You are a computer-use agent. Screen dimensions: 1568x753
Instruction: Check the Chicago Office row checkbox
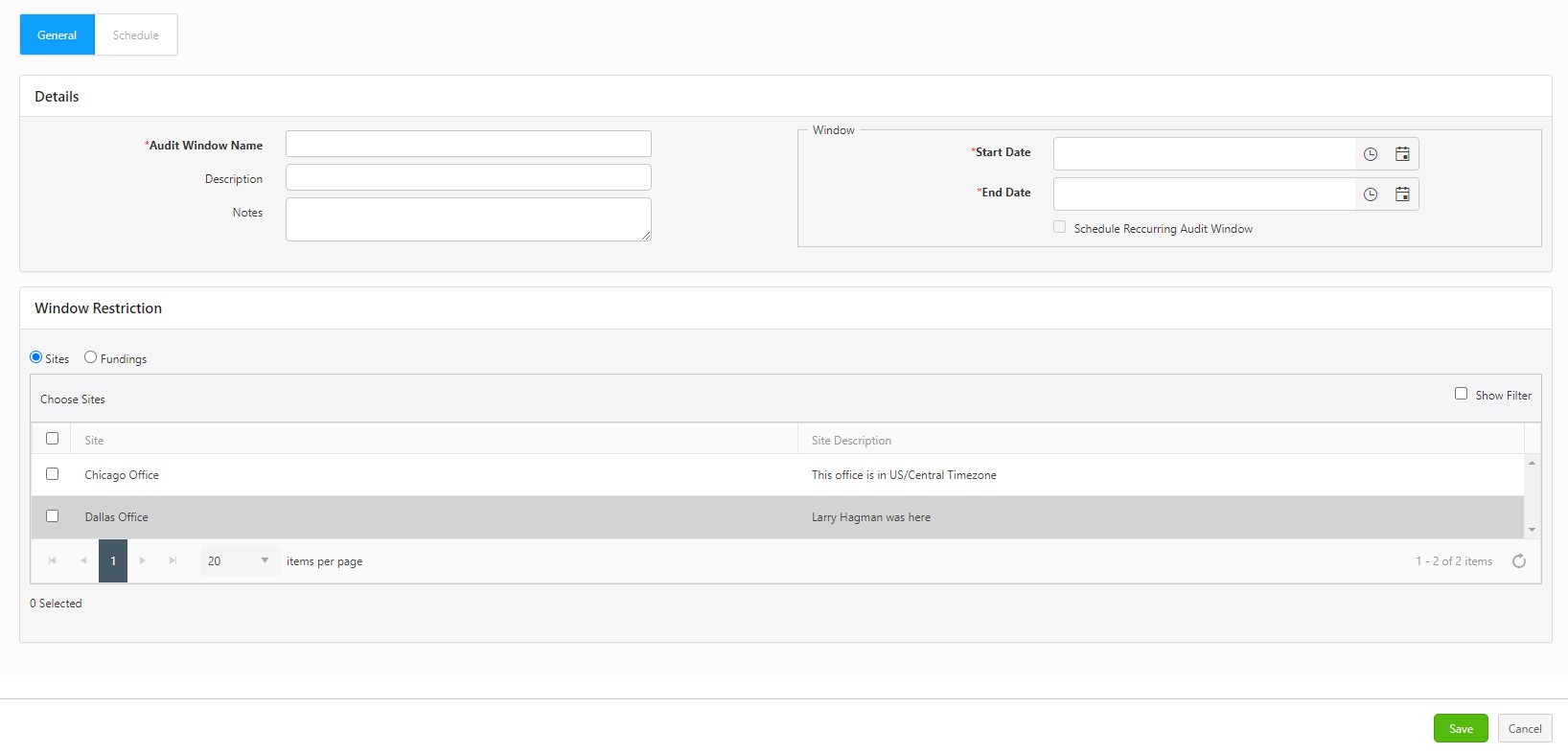click(x=53, y=474)
